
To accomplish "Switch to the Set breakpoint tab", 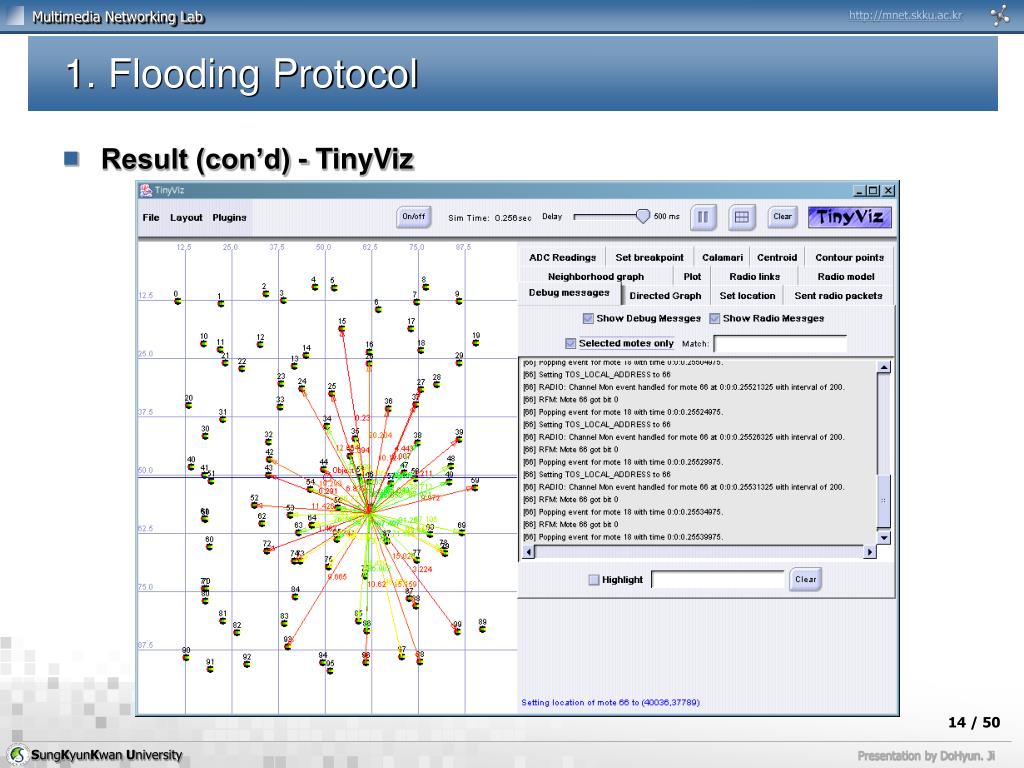I will [649, 257].
